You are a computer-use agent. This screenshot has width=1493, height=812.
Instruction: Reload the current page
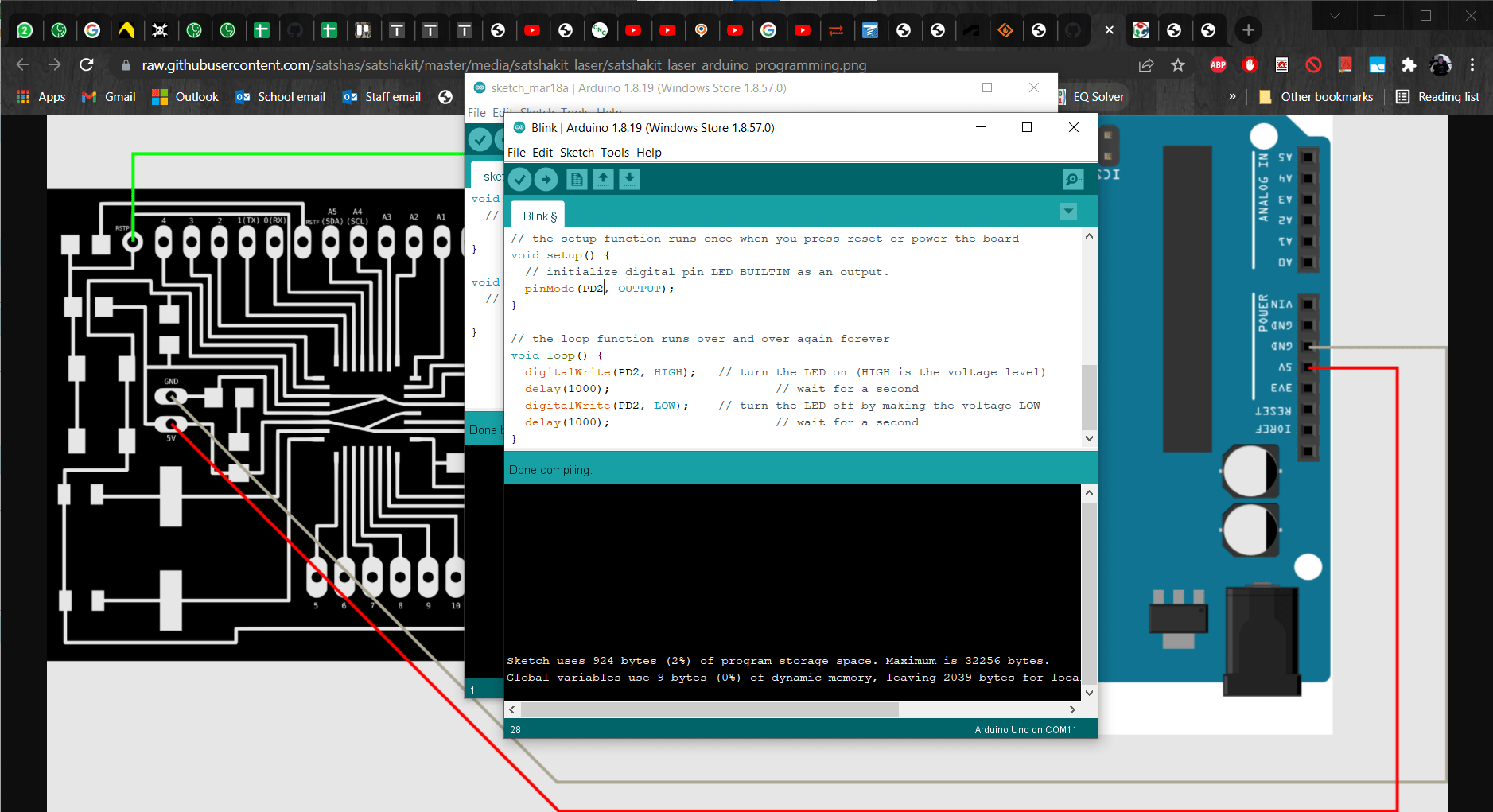click(87, 65)
